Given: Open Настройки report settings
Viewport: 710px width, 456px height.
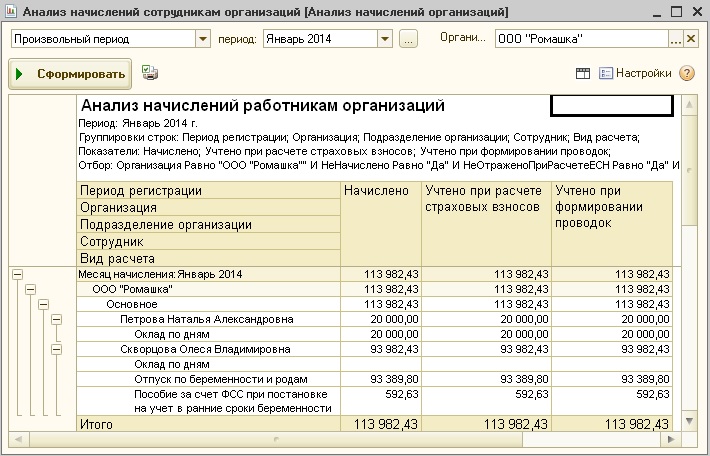Looking at the screenshot, I should (x=635, y=73).
